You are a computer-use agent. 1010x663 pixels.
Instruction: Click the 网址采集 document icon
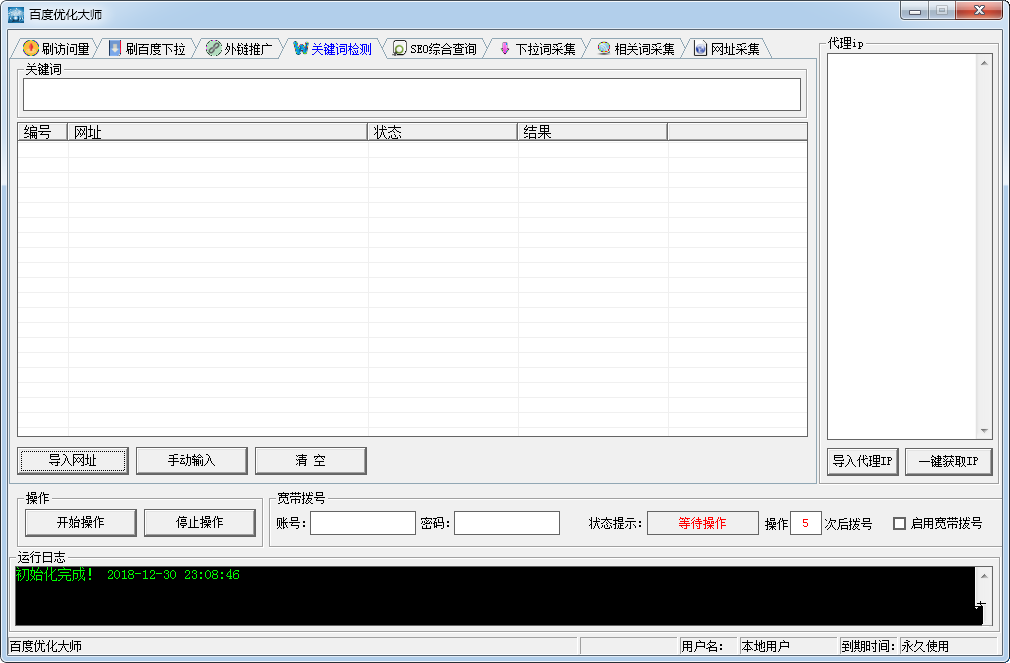[x=700, y=48]
